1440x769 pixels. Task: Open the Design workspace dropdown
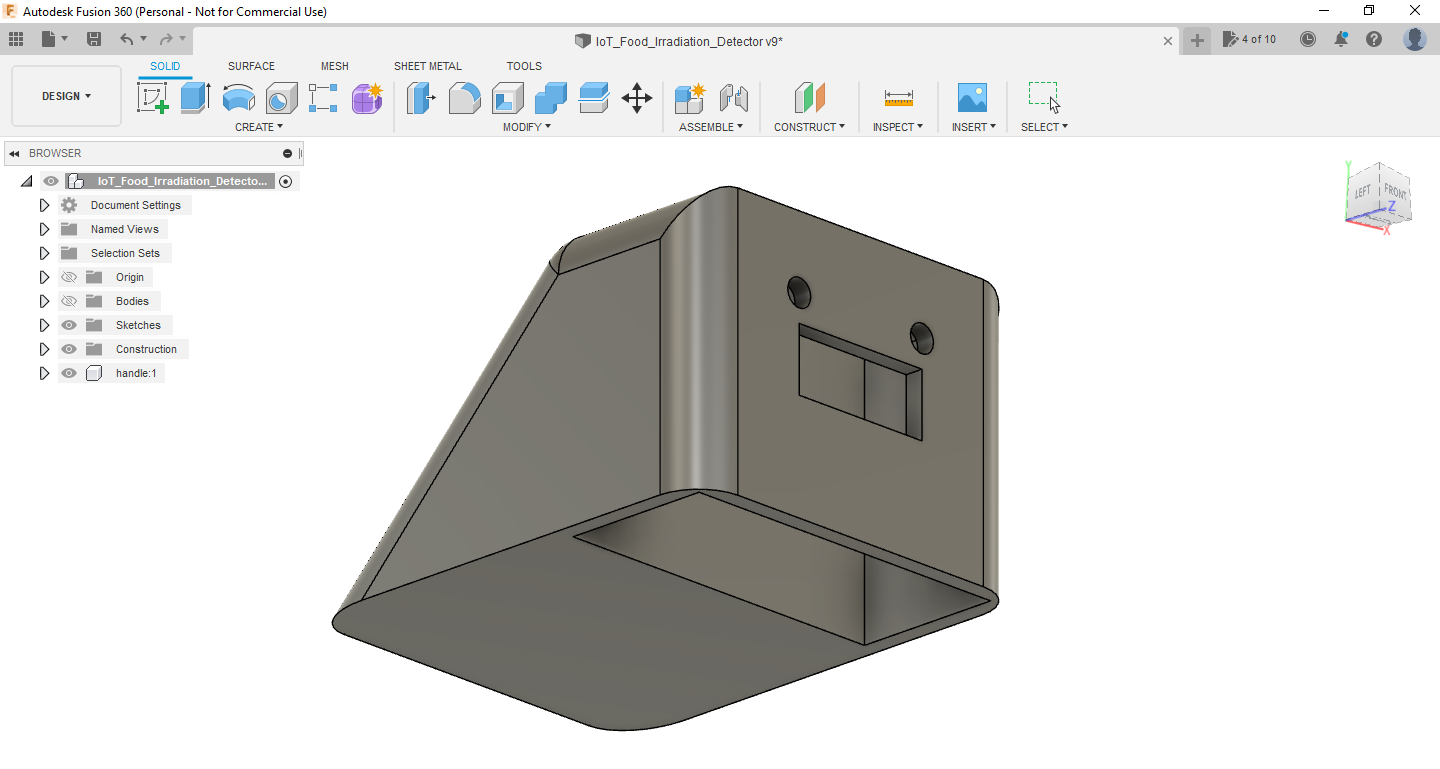coord(66,96)
